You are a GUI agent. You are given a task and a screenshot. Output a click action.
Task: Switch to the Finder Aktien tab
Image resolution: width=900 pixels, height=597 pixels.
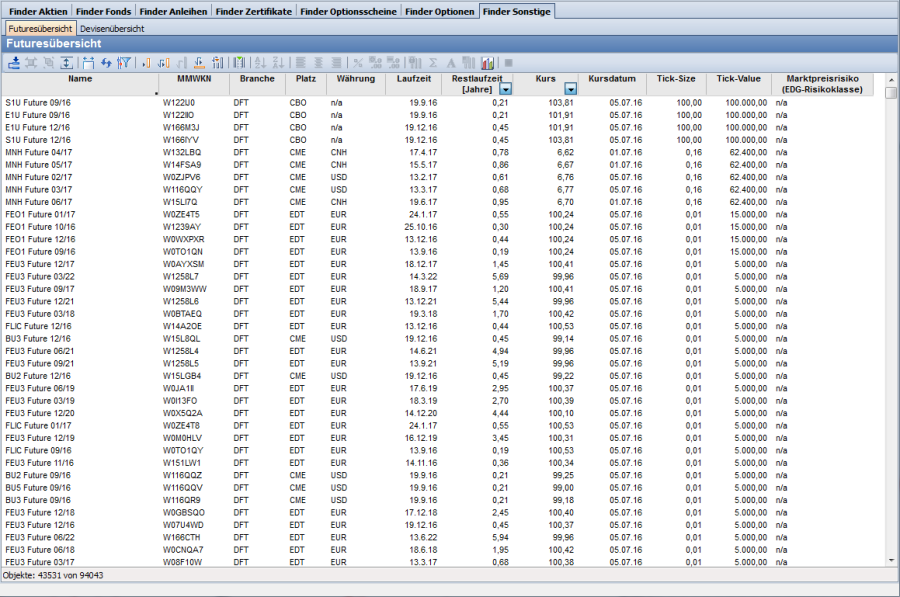click(36, 11)
